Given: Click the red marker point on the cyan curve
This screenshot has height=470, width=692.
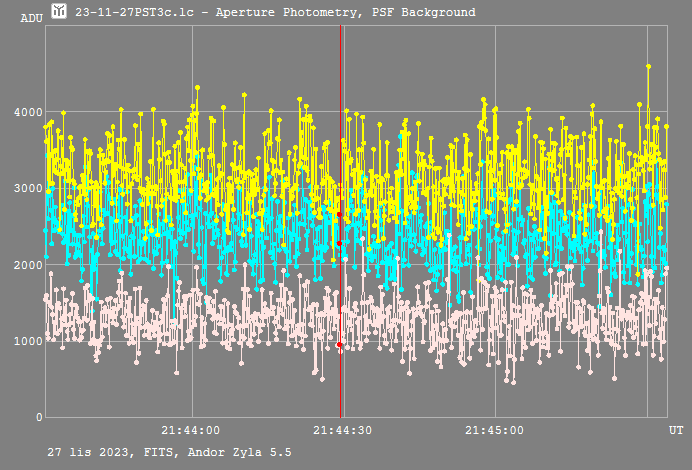Looking at the screenshot, I should coord(339,243).
